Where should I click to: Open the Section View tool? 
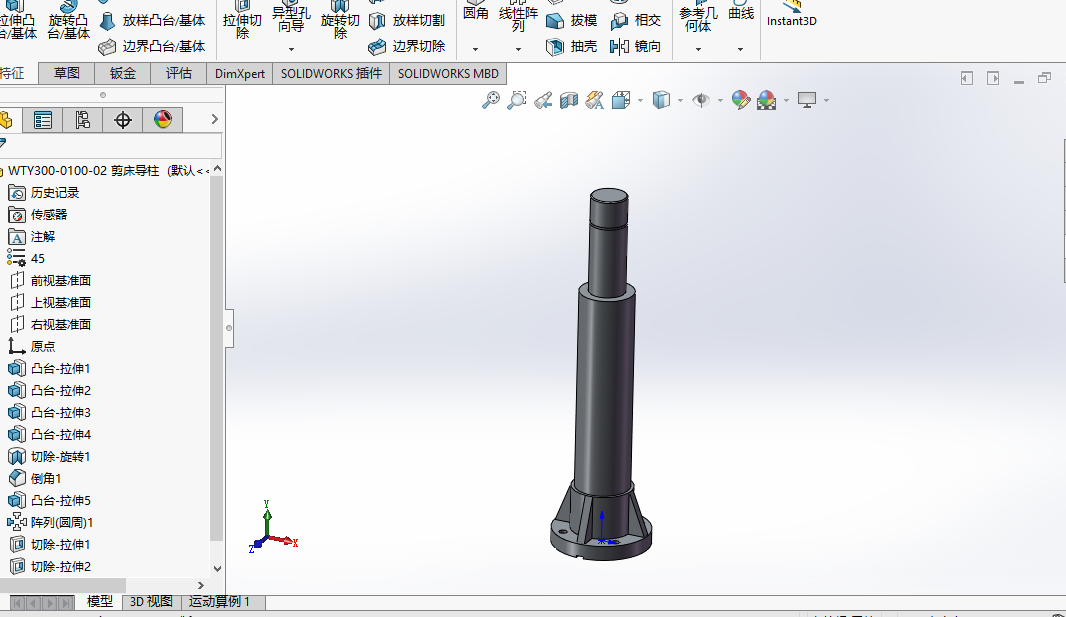click(568, 101)
